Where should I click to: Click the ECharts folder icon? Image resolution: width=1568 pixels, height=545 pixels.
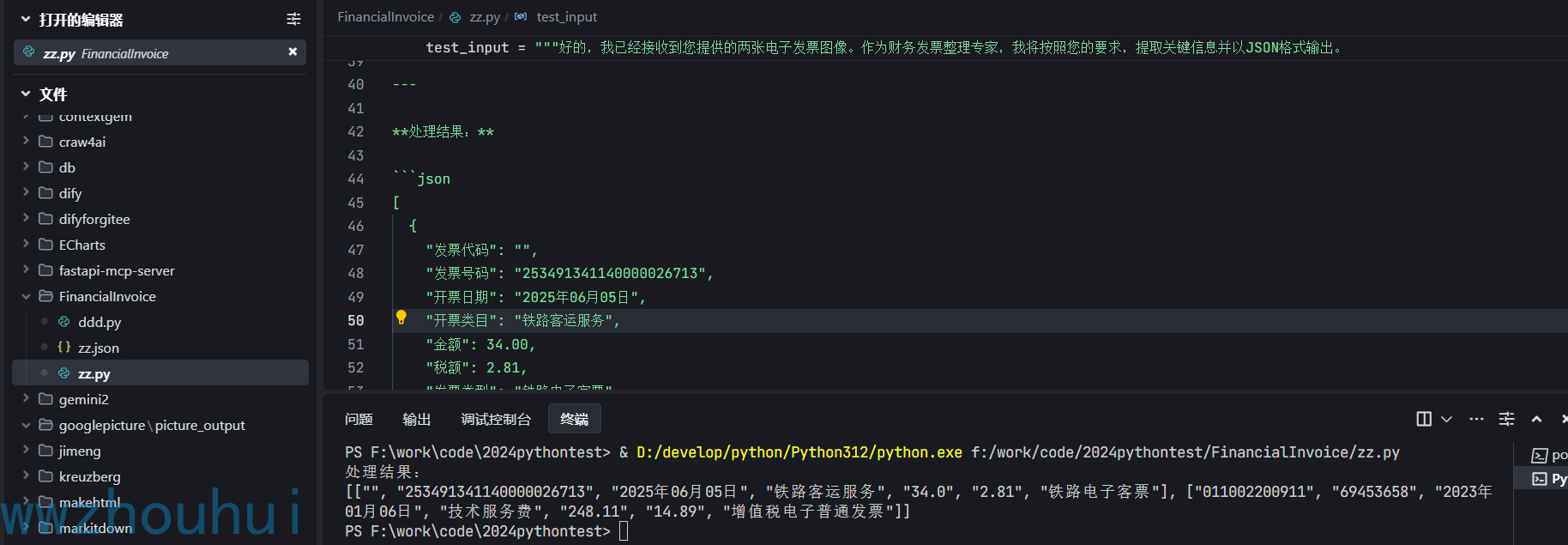pos(45,245)
